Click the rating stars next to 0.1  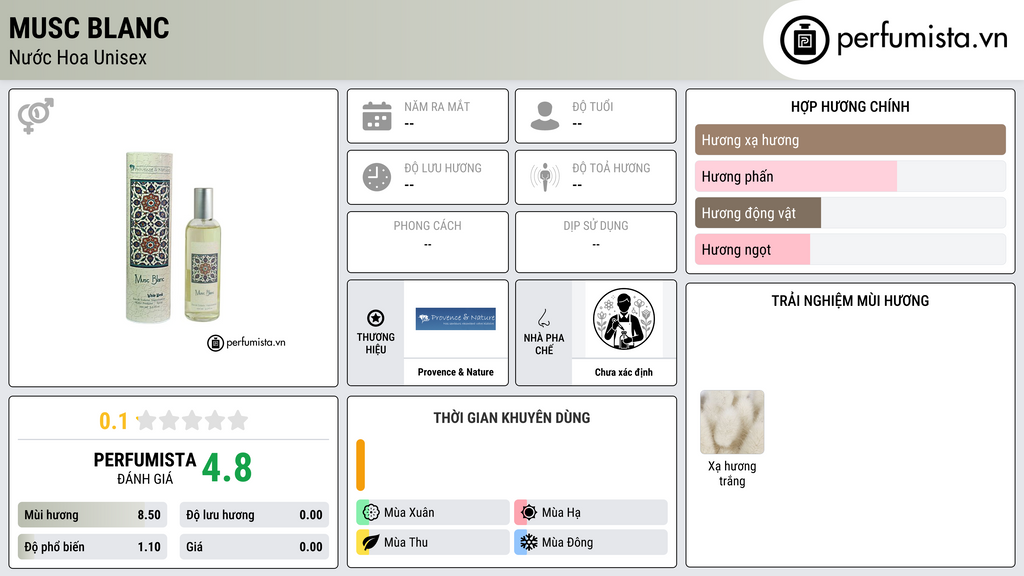pyautogui.click(x=193, y=420)
